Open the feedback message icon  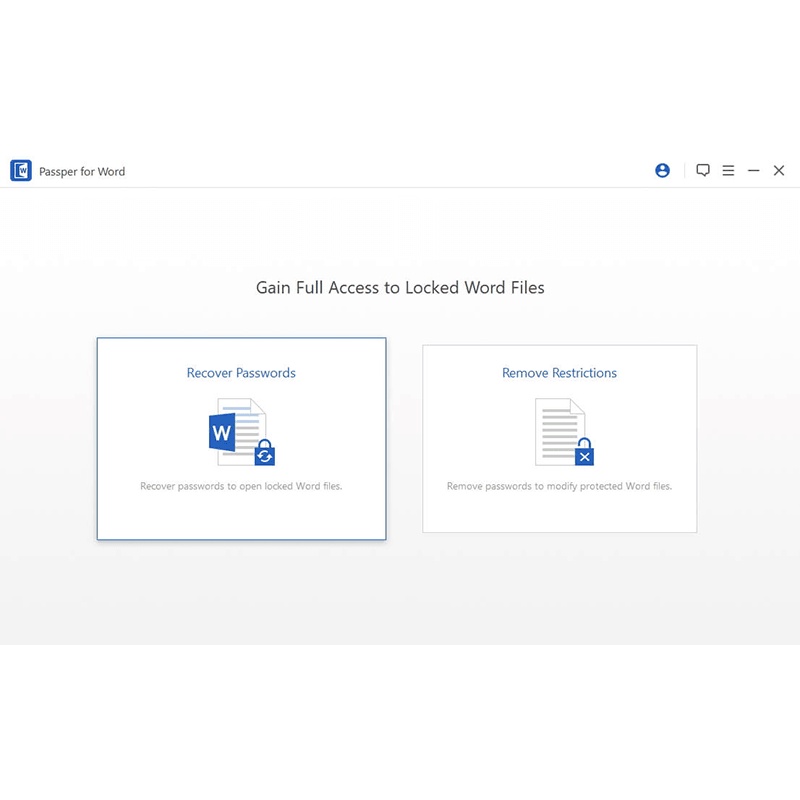click(x=703, y=171)
